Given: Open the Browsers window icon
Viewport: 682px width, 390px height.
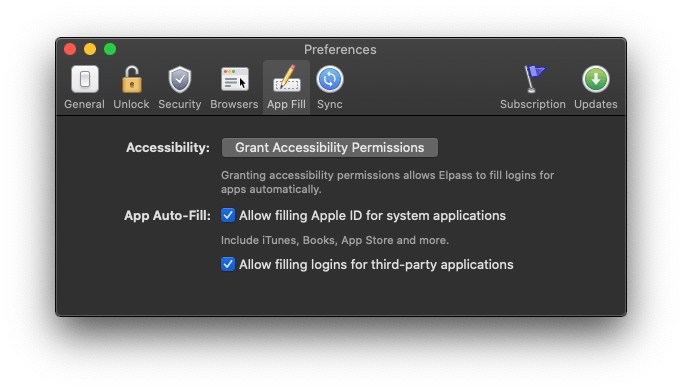Looking at the screenshot, I should (234, 79).
